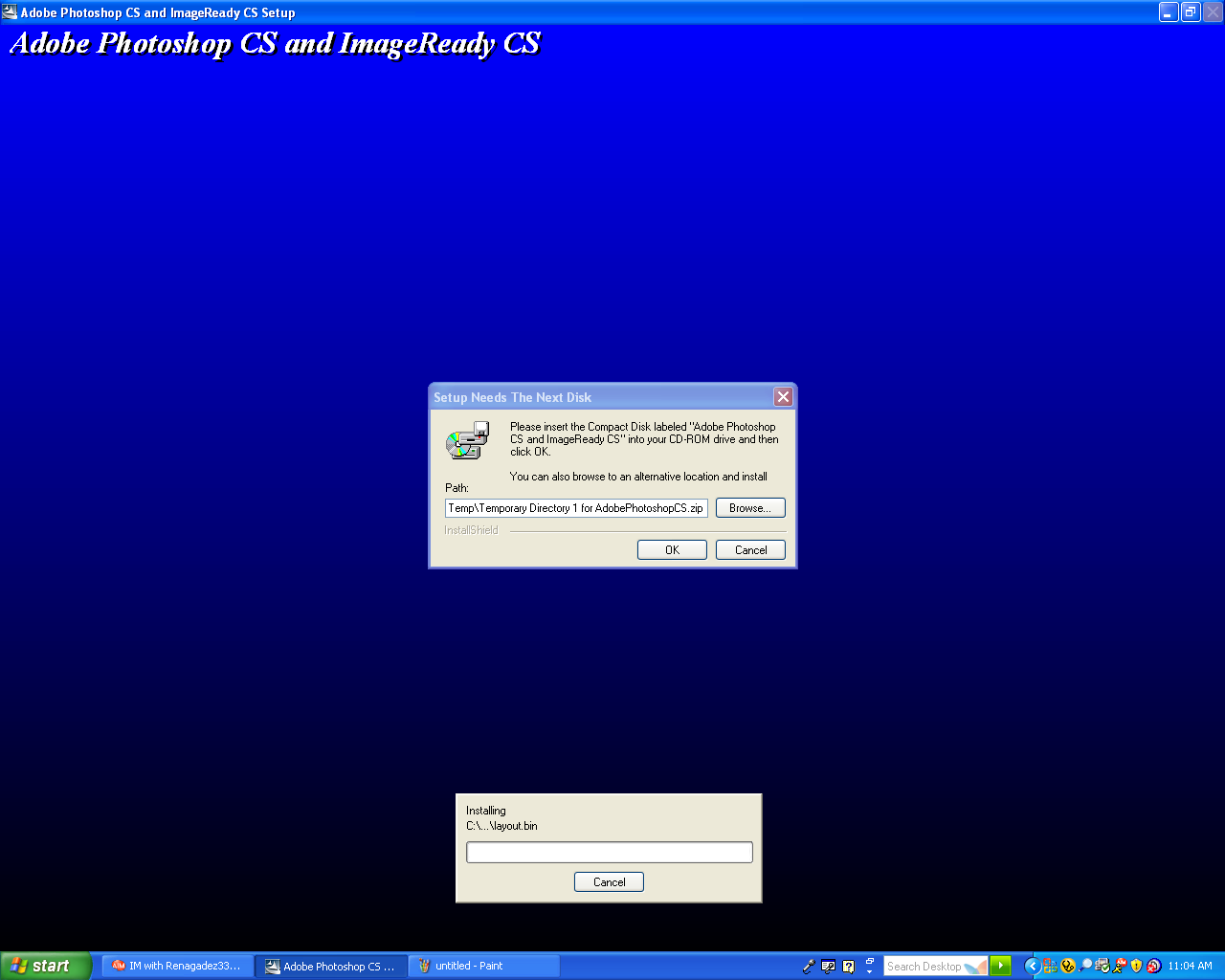Viewport: 1225px width, 980px height.
Task: Open the language bar options dropdown arrow
Action: tap(869, 971)
